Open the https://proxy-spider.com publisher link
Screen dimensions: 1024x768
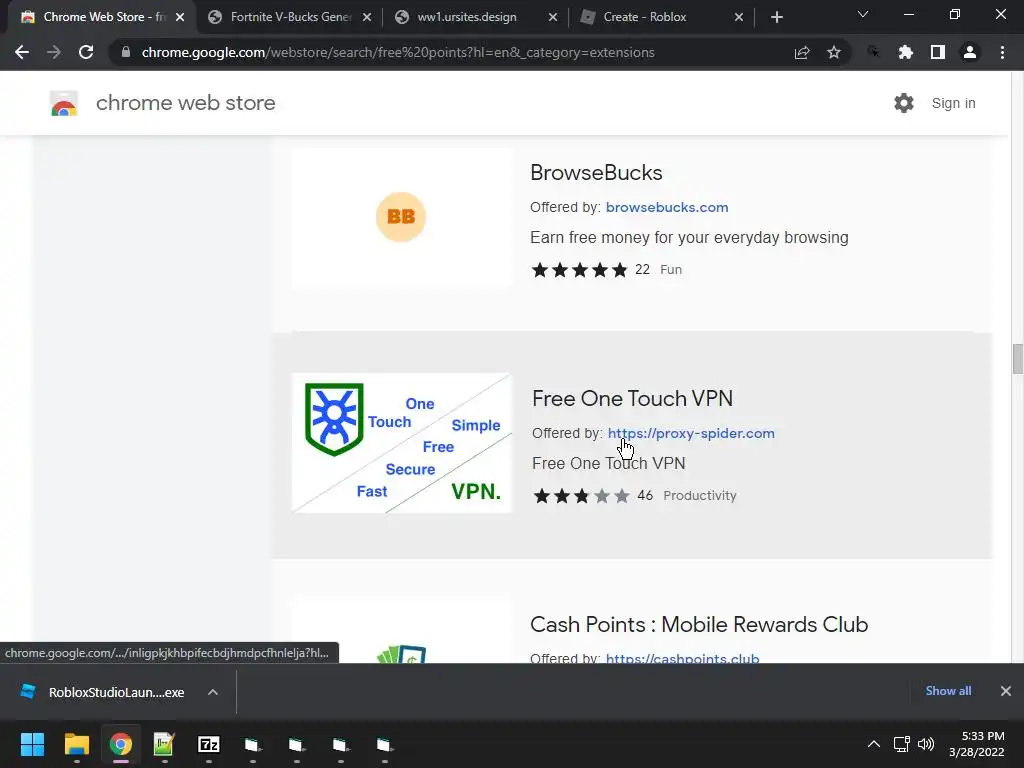click(691, 433)
